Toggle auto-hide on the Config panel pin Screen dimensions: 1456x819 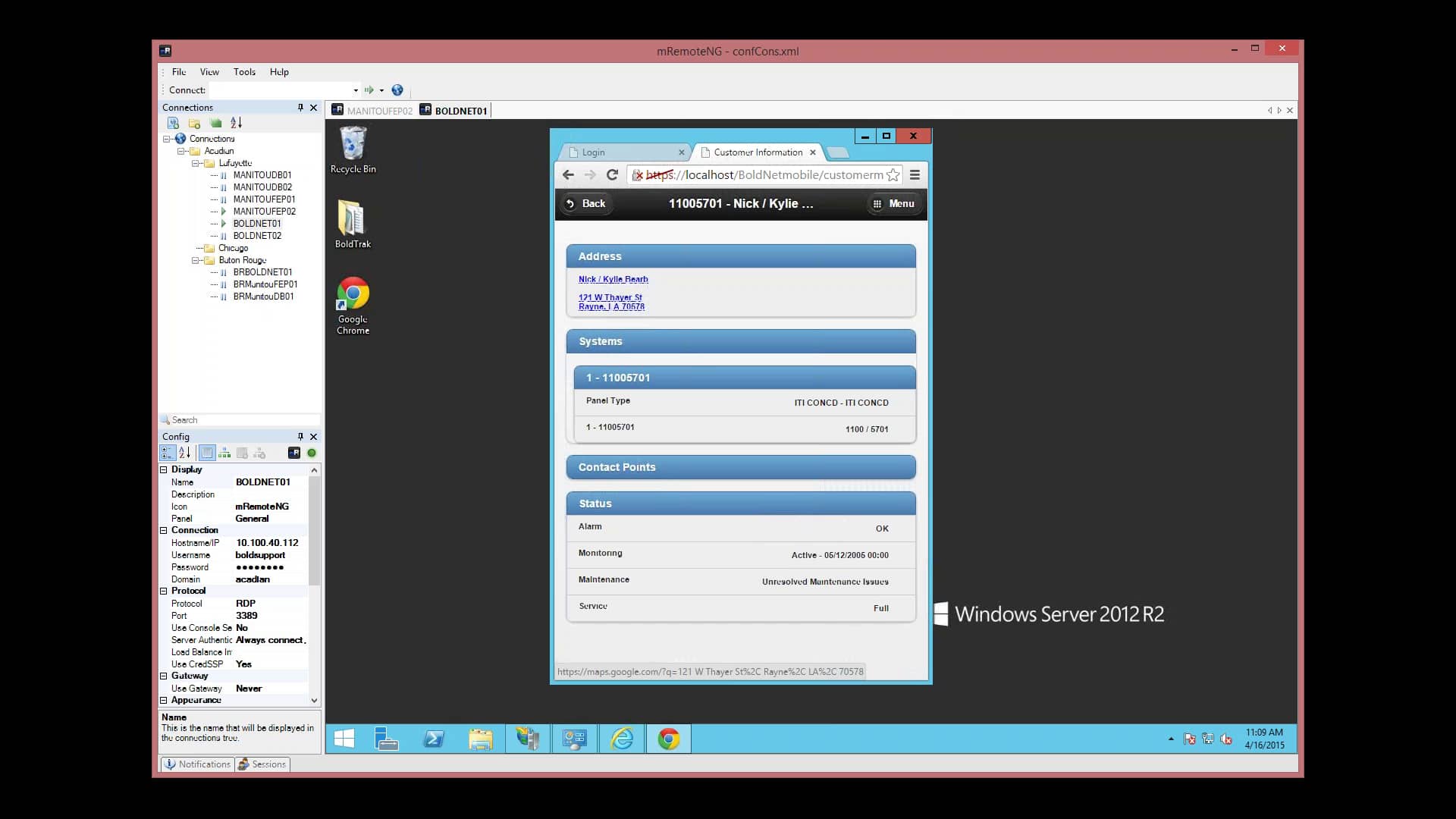300,437
